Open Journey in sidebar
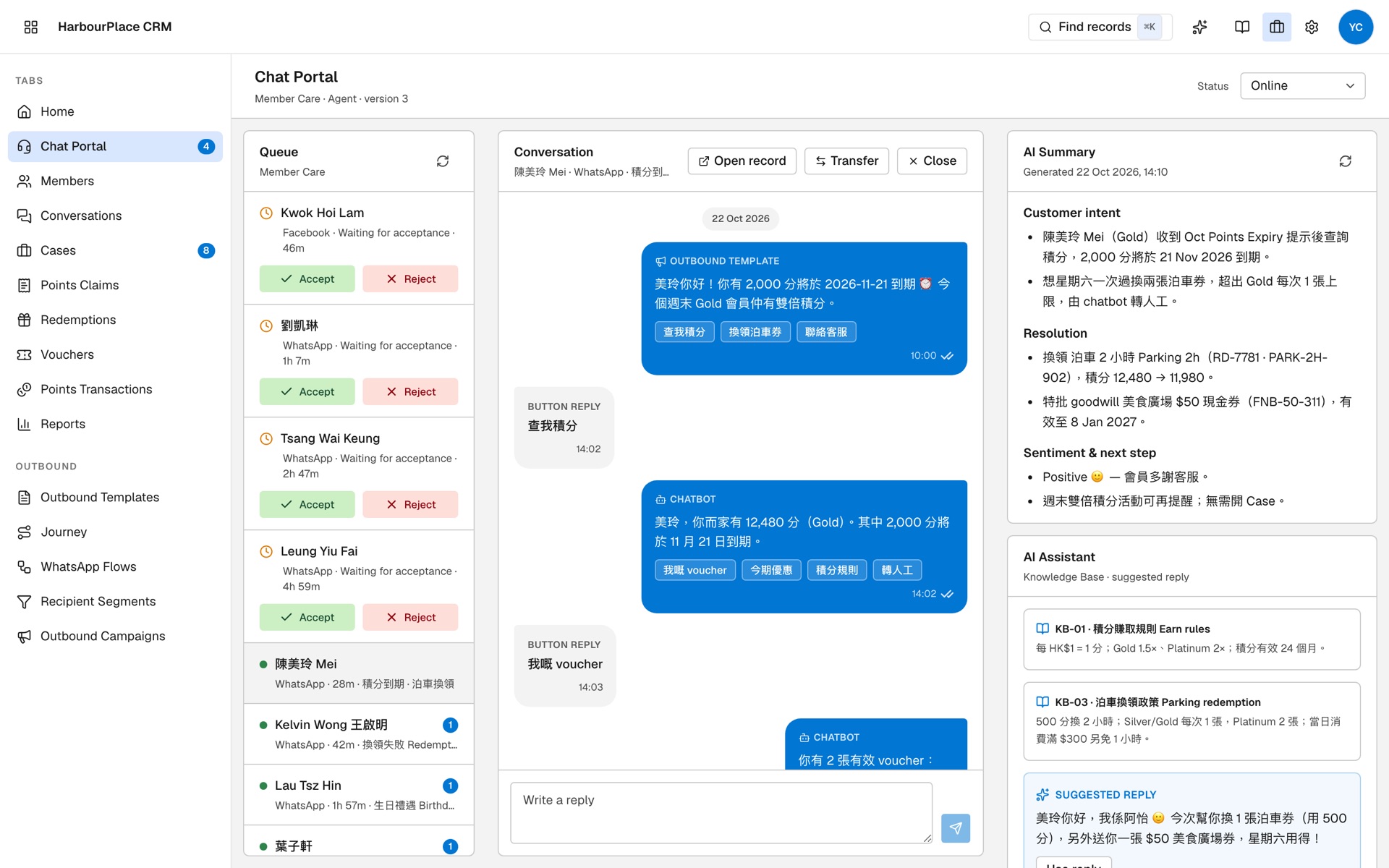1389x868 pixels. coord(116,532)
